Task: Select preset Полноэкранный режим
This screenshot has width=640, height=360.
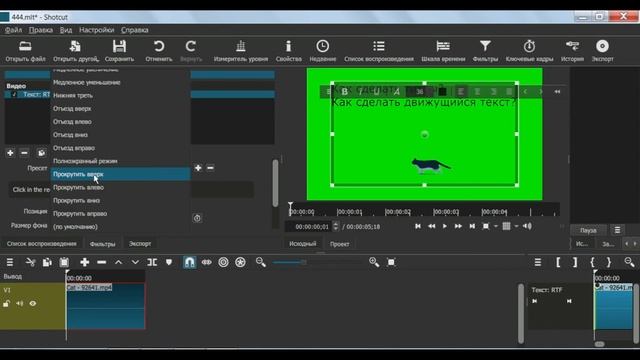Action: (120, 161)
